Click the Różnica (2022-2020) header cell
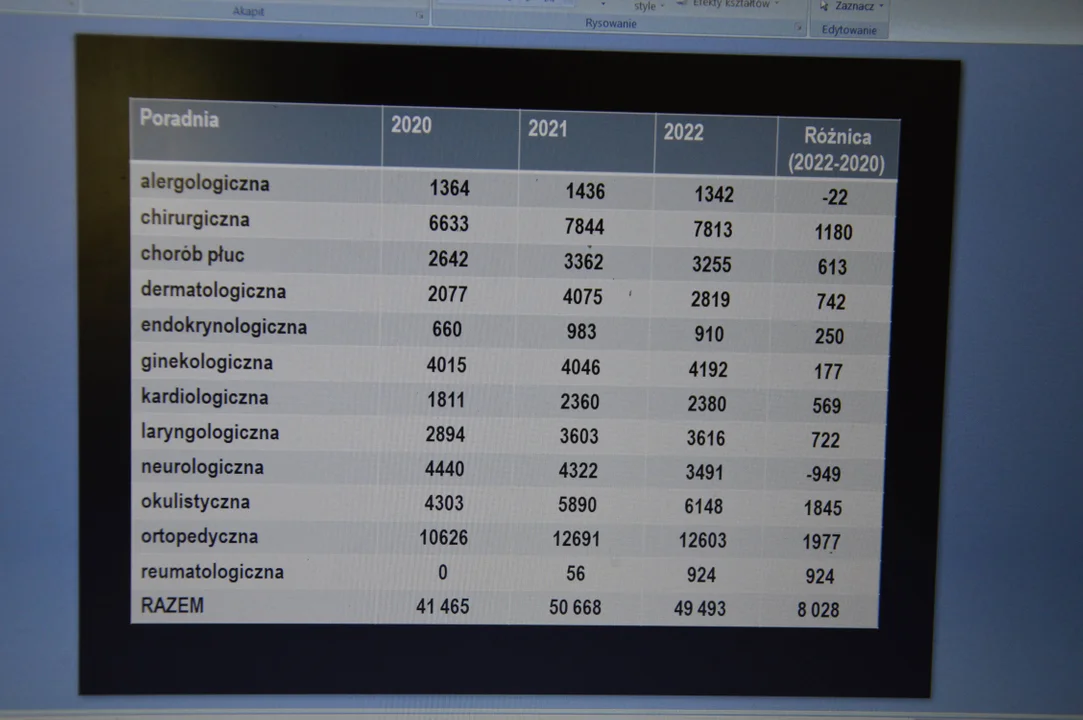The height and width of the screenshot is (720, 1083). [x=838, y=149]
